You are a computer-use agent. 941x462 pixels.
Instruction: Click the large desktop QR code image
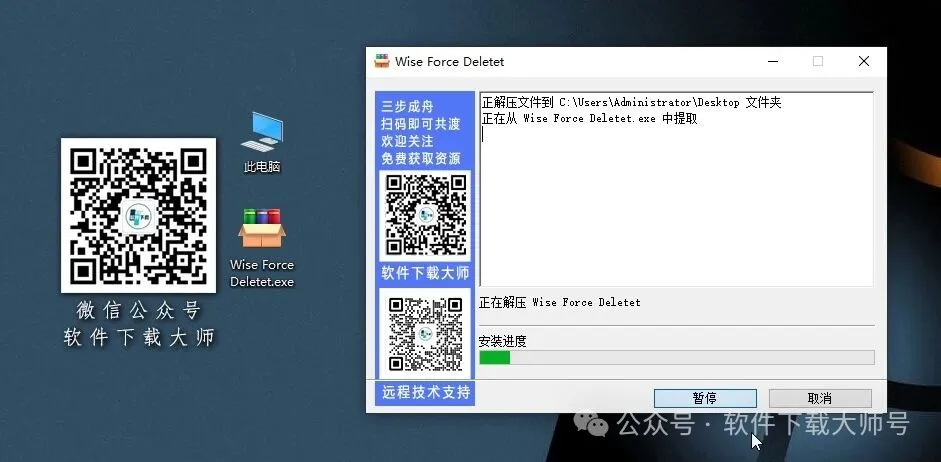point(138,215)
